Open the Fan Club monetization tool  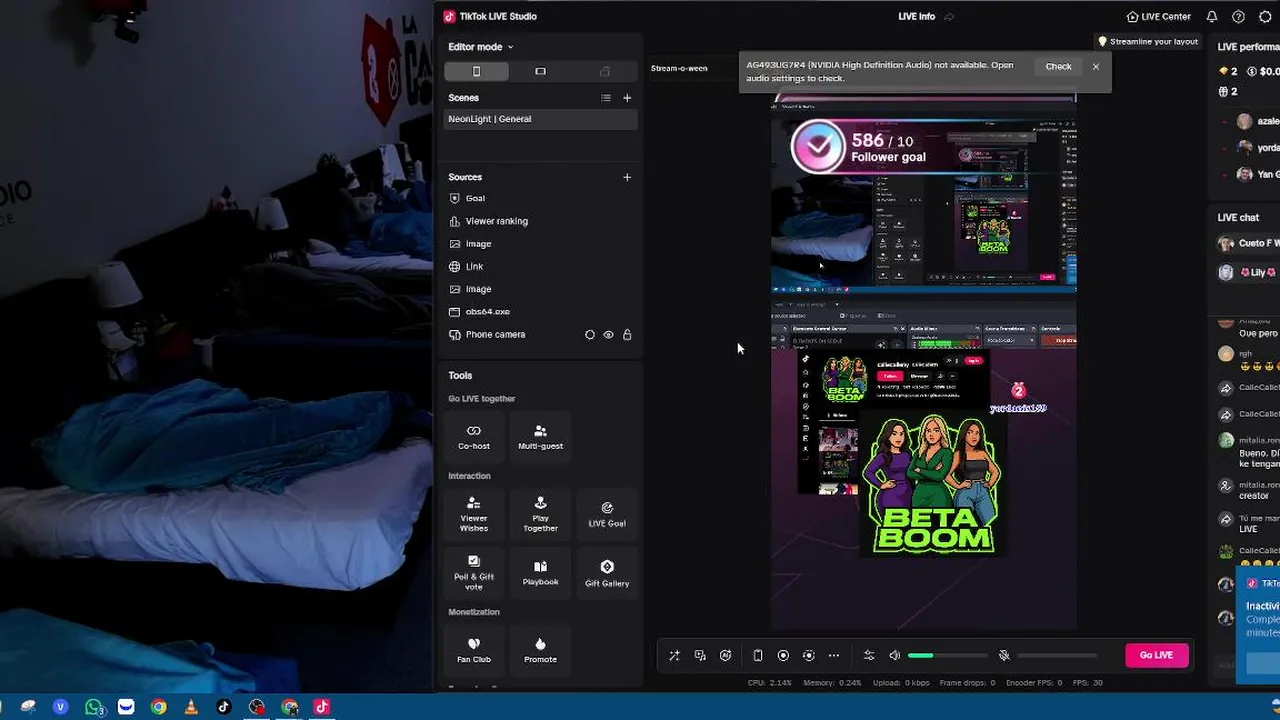(474, 650)
